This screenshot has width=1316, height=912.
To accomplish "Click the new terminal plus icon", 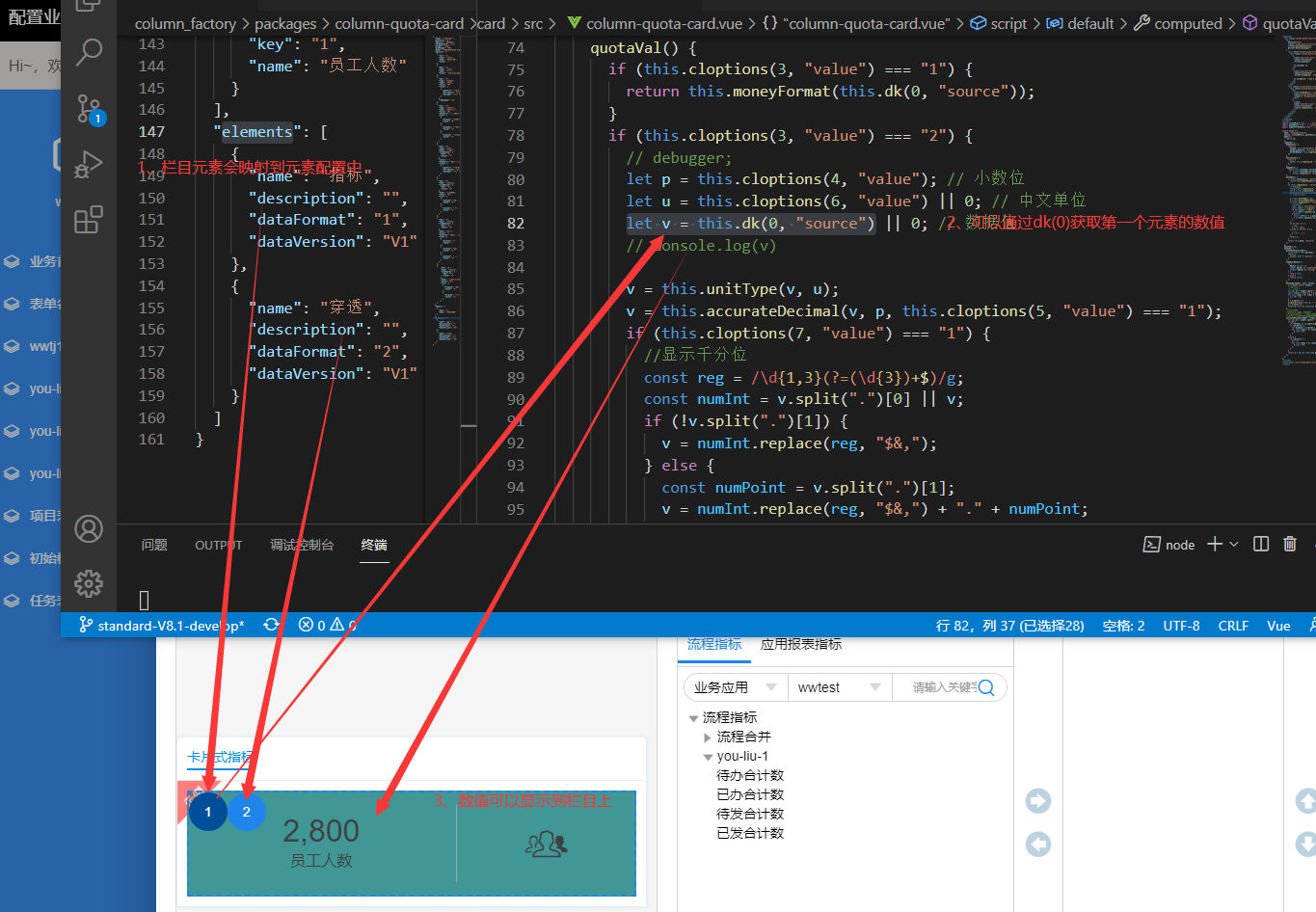I will pos(1215,544).
